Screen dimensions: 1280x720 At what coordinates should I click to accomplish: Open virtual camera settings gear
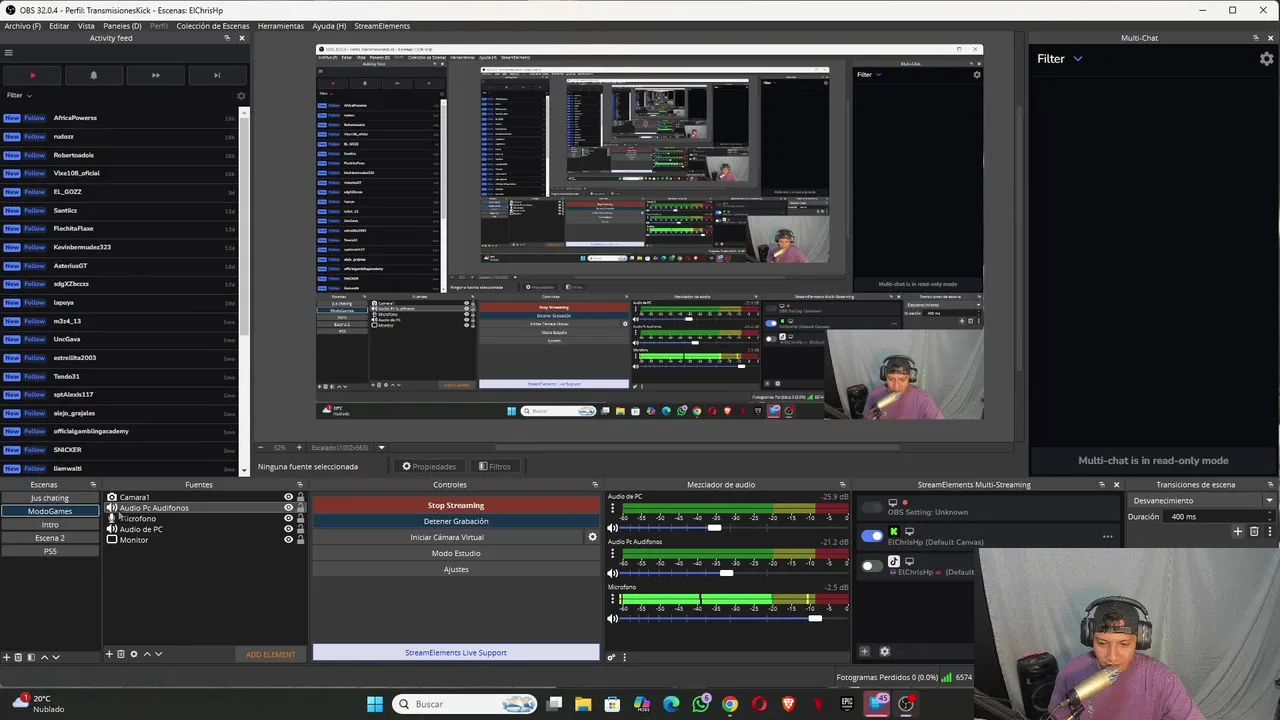[x=592, y=537]
